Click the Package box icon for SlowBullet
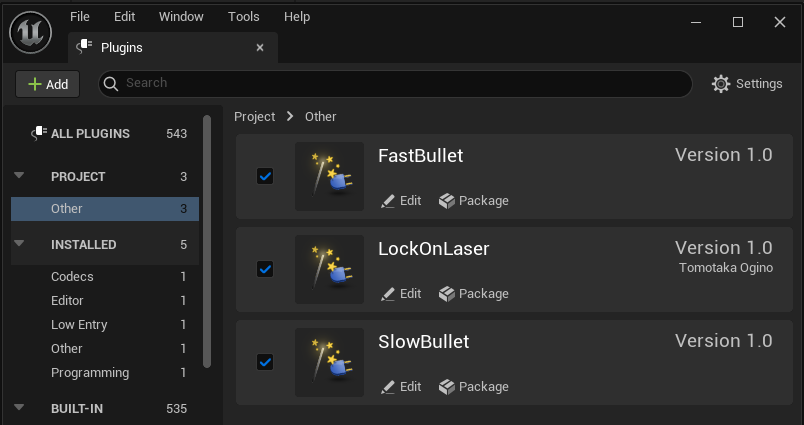The image size is (804, 425). 447,387
